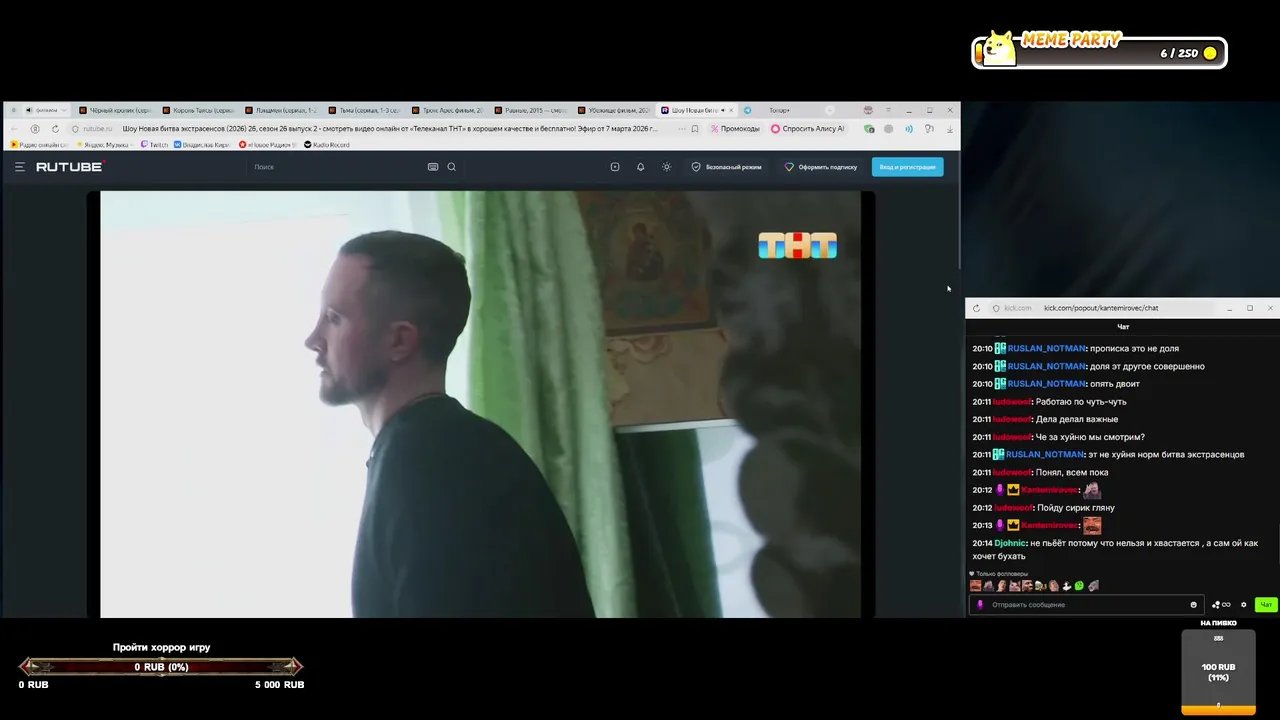The image size is (1280, 720).
Task: Select the beer mug emote
Action: [1040, 586]
